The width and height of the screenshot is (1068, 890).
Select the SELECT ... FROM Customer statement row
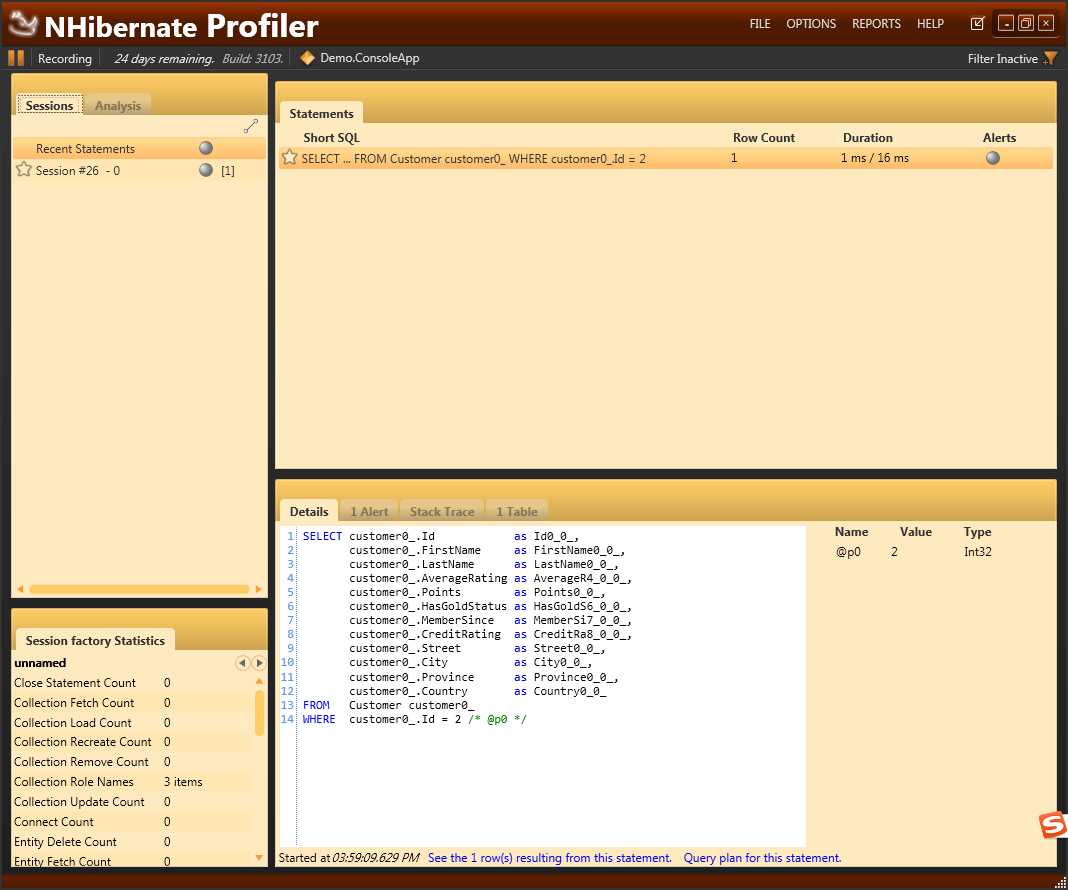[x=665, y=158]
